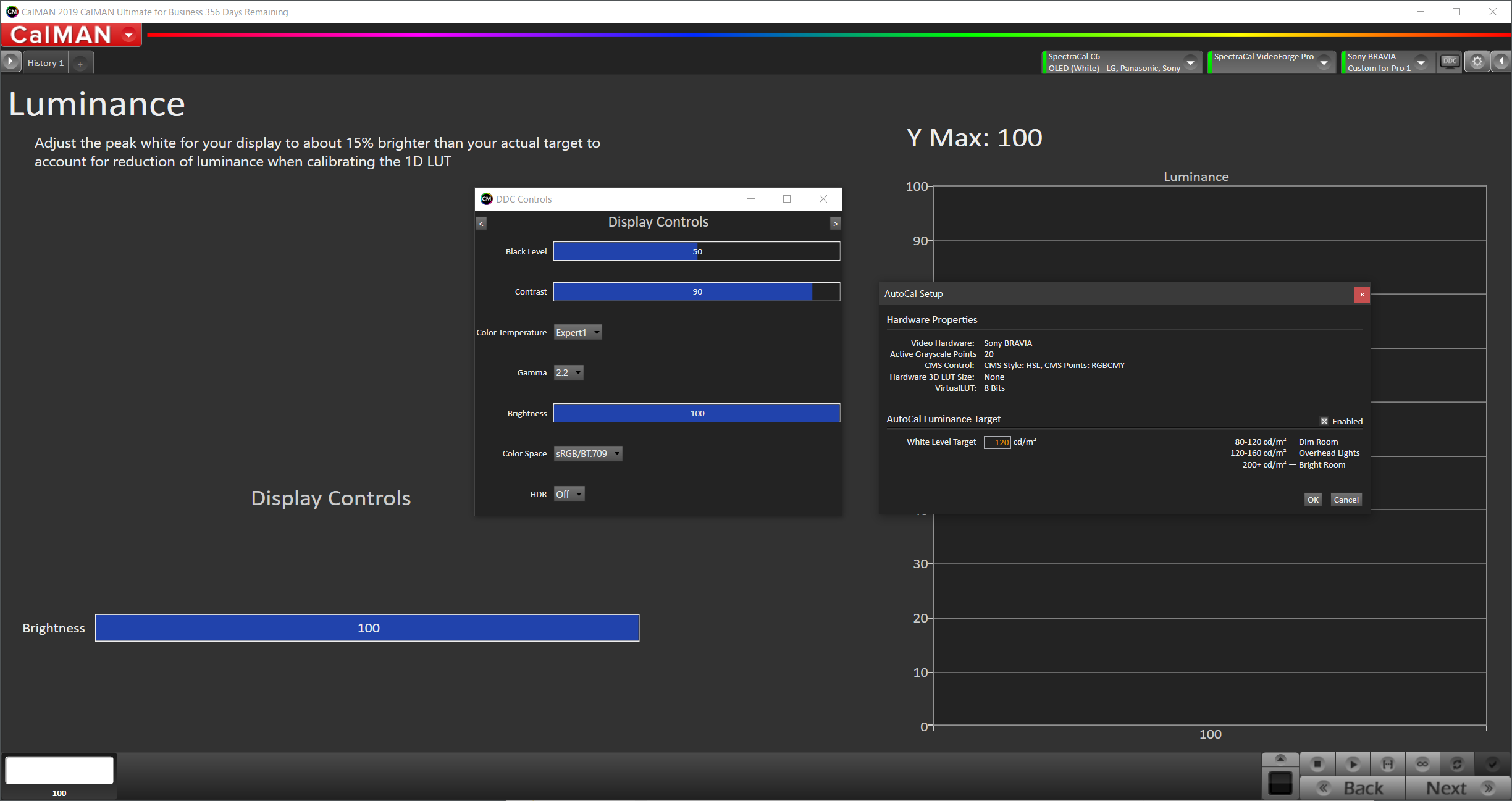Minimize the CalMAN main window
1512x801 pixels.
tap(1420, 12)
